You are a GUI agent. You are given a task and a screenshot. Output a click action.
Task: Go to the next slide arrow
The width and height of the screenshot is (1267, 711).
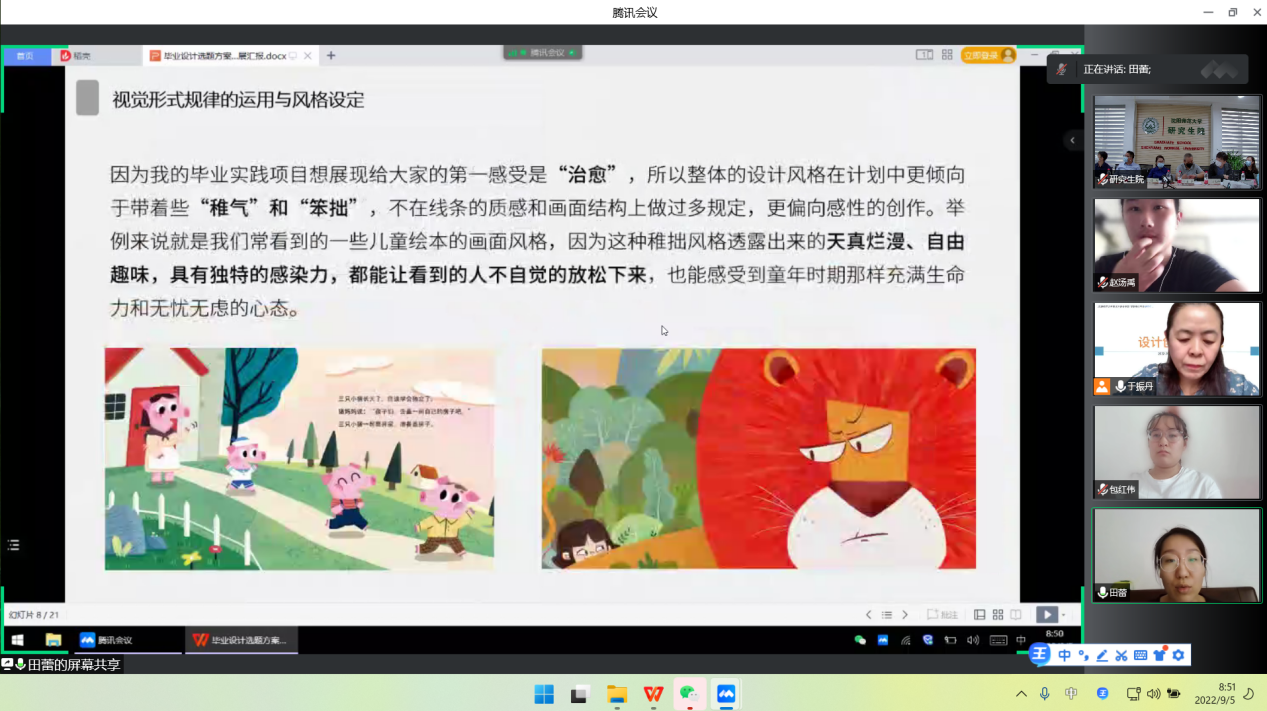click(x=905, y=615)
